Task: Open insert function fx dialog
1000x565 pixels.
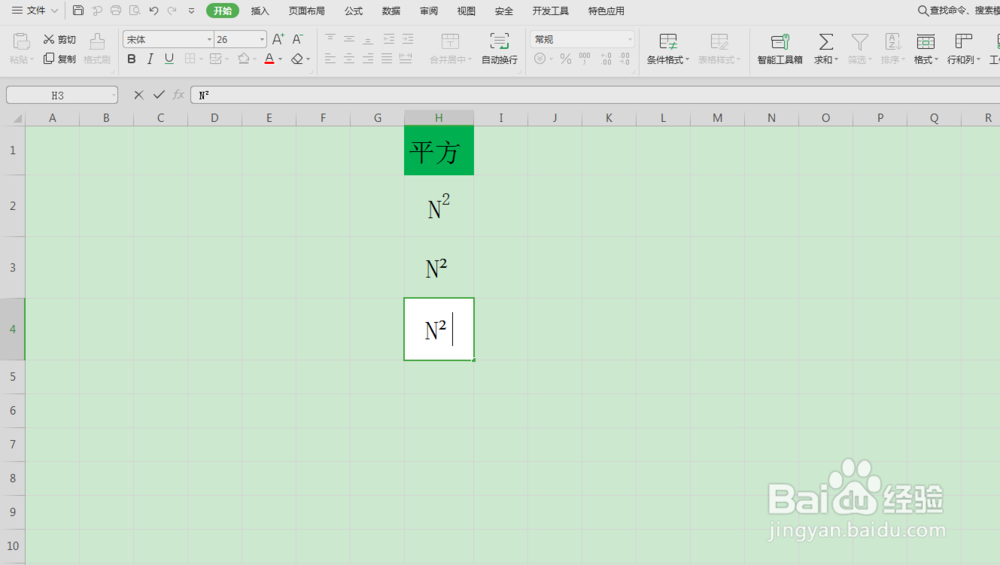Action: tap(179, 95)
